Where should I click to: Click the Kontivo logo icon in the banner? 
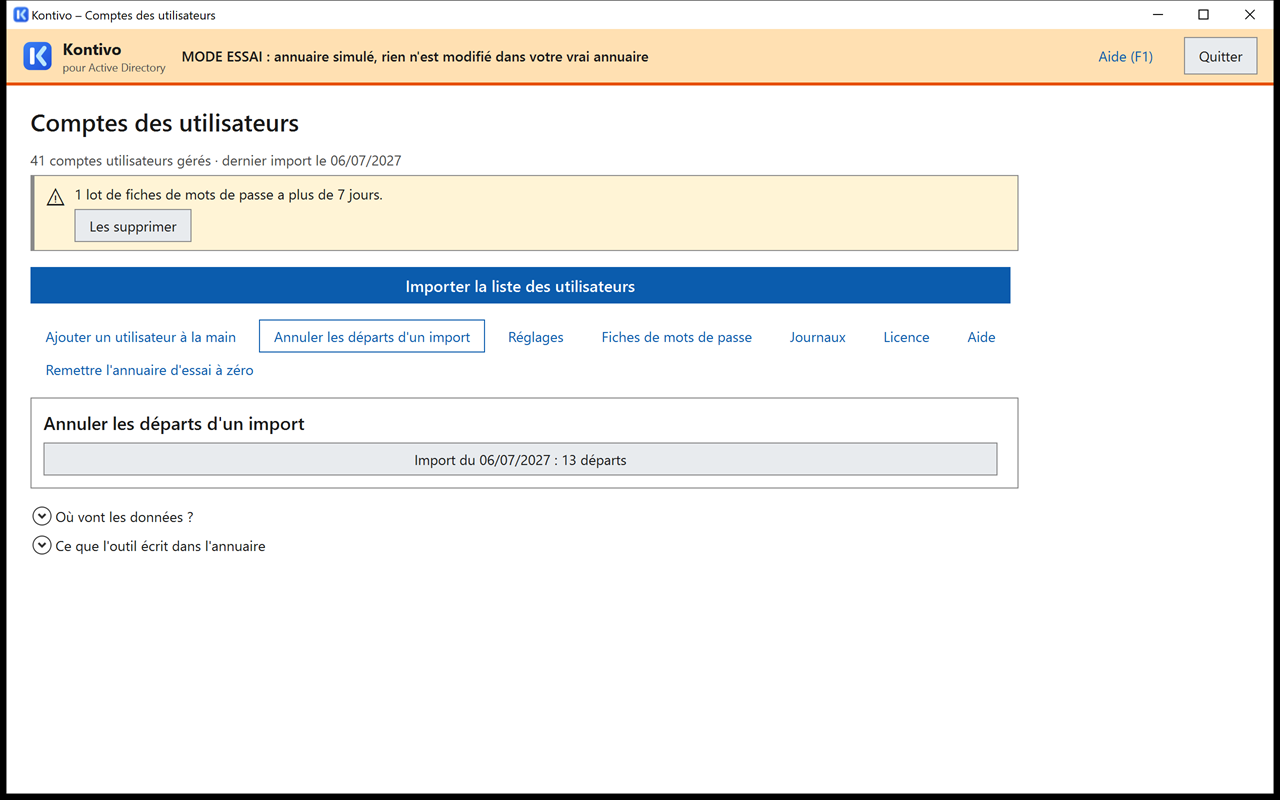click(37, 56)
